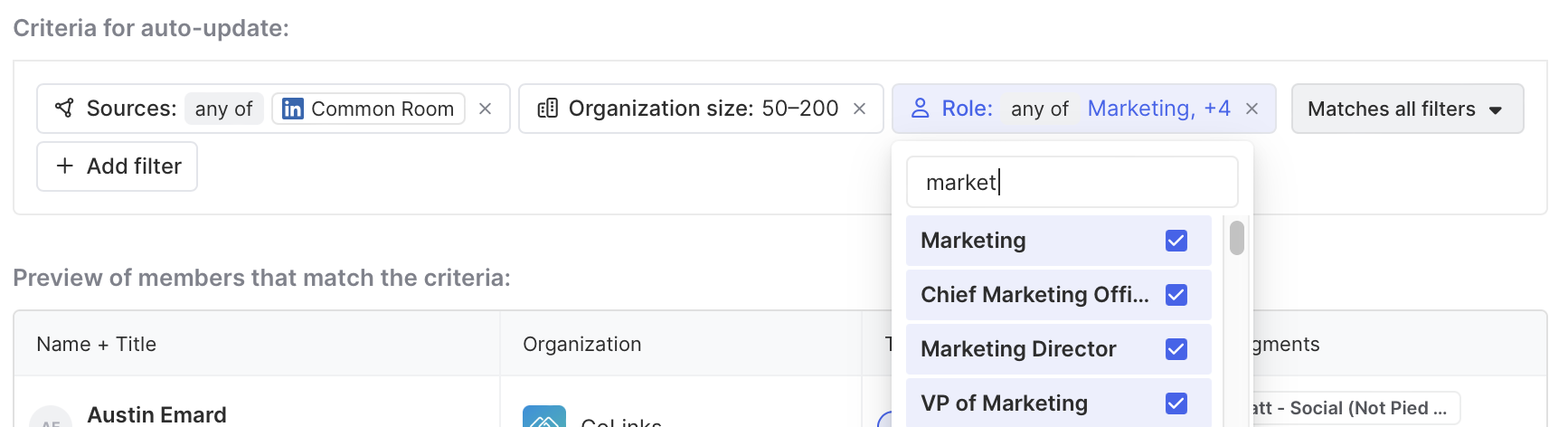Image resolution: width=1568 pixels, height=427 pixels.
Task: Toggle the VP of Marketing checkbox
Action: (1176, 403)
